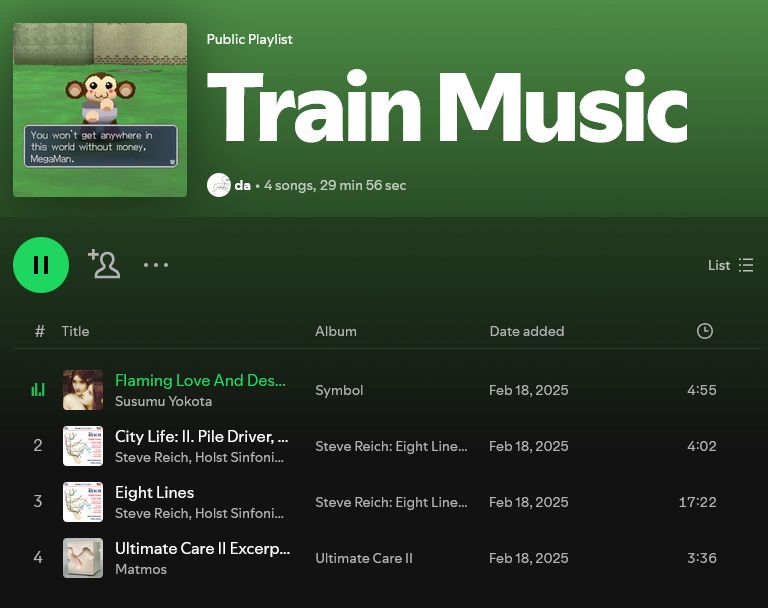Viewport: 768px width, 608px height.
Task: Open artists under Eight Lines track
Action: [x=199, y=513]
